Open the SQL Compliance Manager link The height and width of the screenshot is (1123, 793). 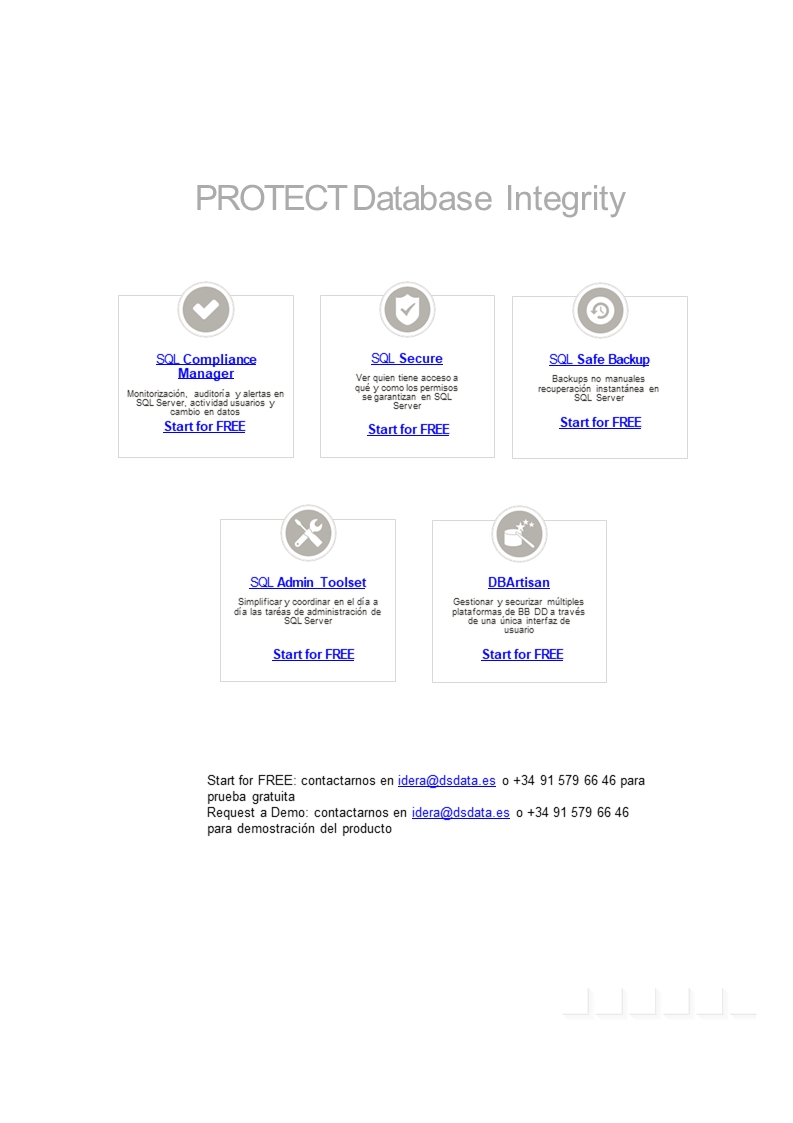(x=206, y=366)
